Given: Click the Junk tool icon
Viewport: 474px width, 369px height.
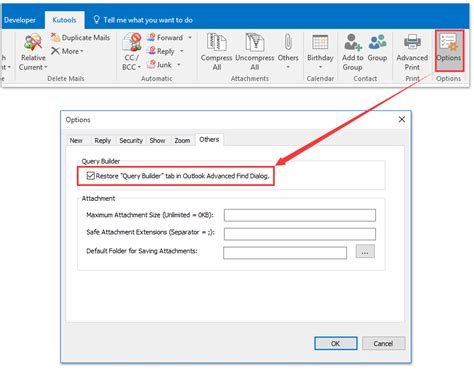Looking at the screenshot, I should (x=152, y=64).
